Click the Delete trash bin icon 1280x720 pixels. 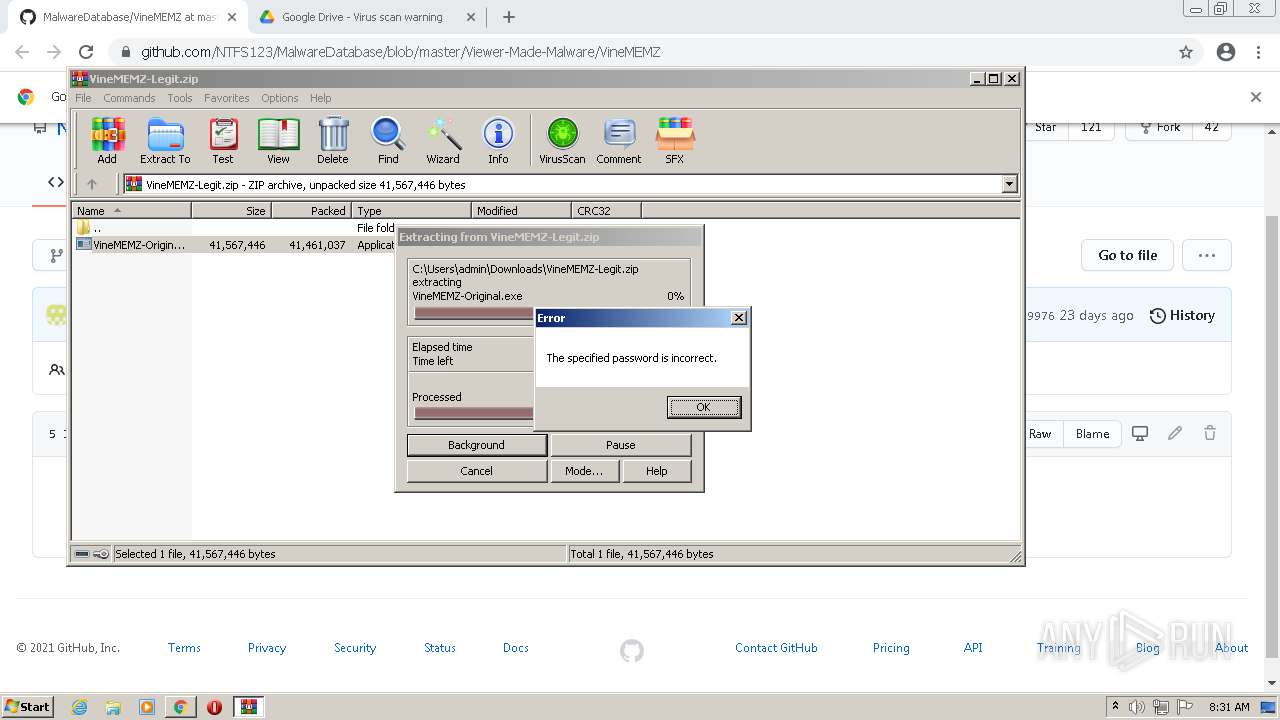(x=333, y=140)
